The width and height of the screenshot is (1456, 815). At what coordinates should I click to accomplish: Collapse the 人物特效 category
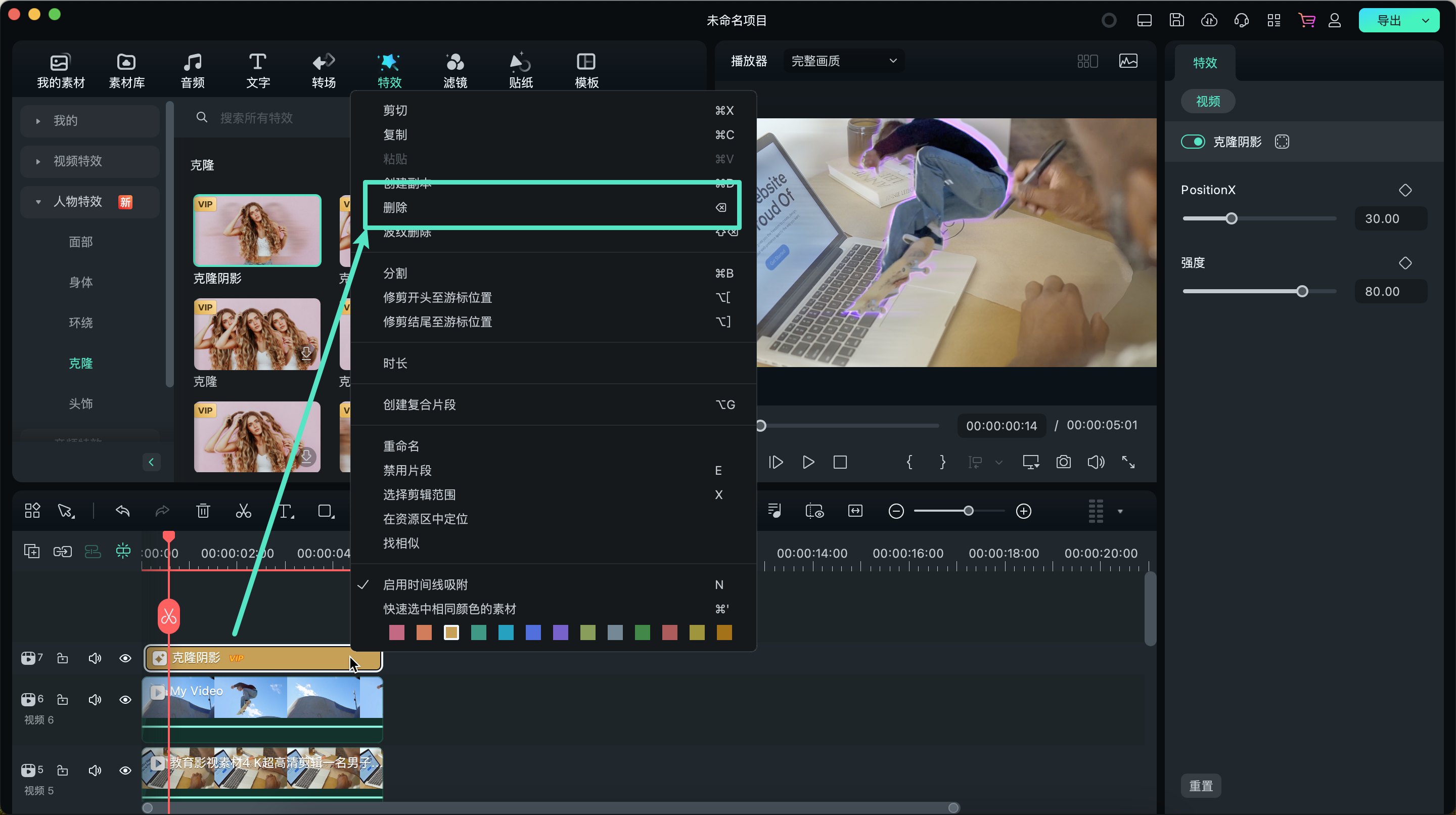pyautogui.click(x=38, y=202)
